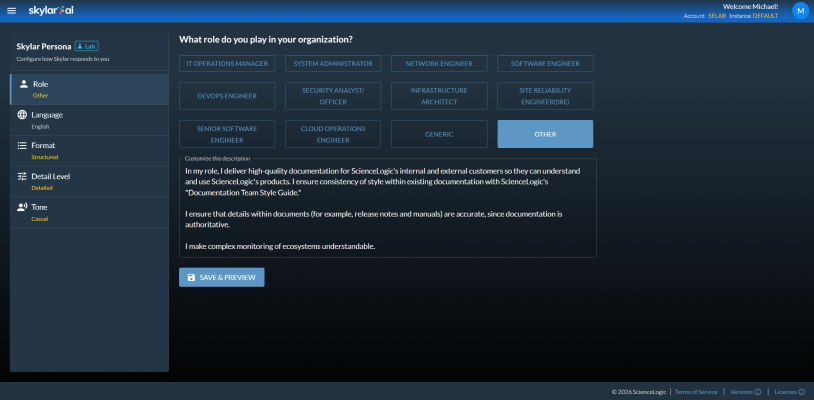The width and height of the screenshot is (814, 400).
Task: Click inside the role description text area
Action: pos(388,209)
